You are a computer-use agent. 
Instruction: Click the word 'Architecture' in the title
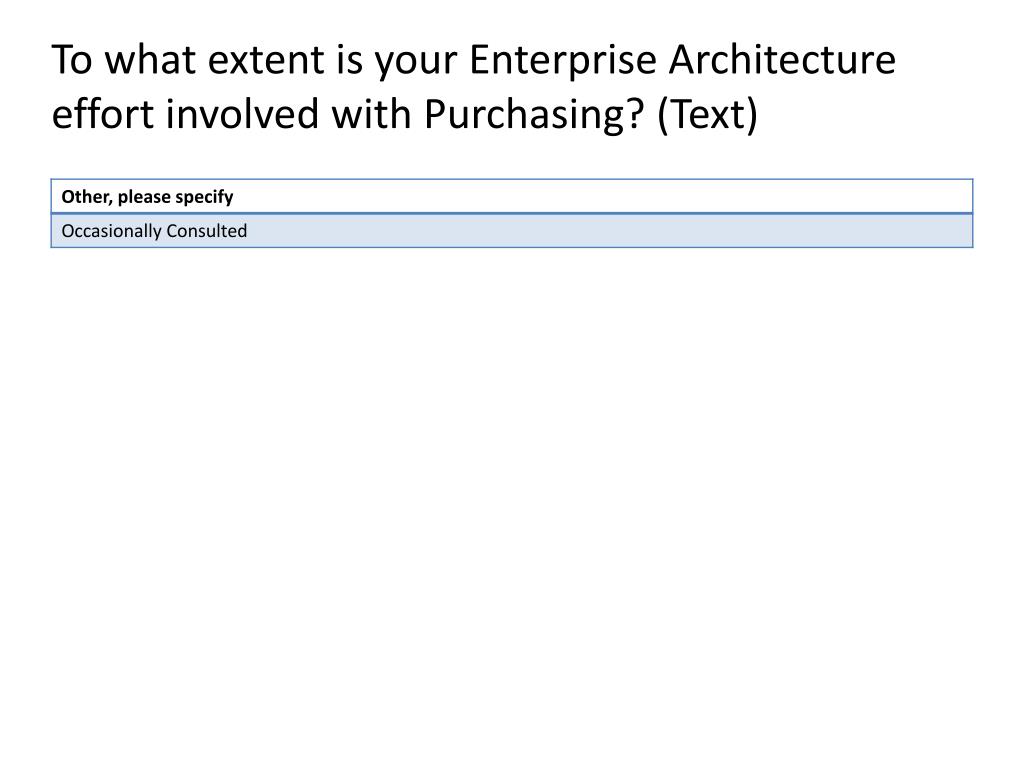pyautogui.click(x=782, y=60)
